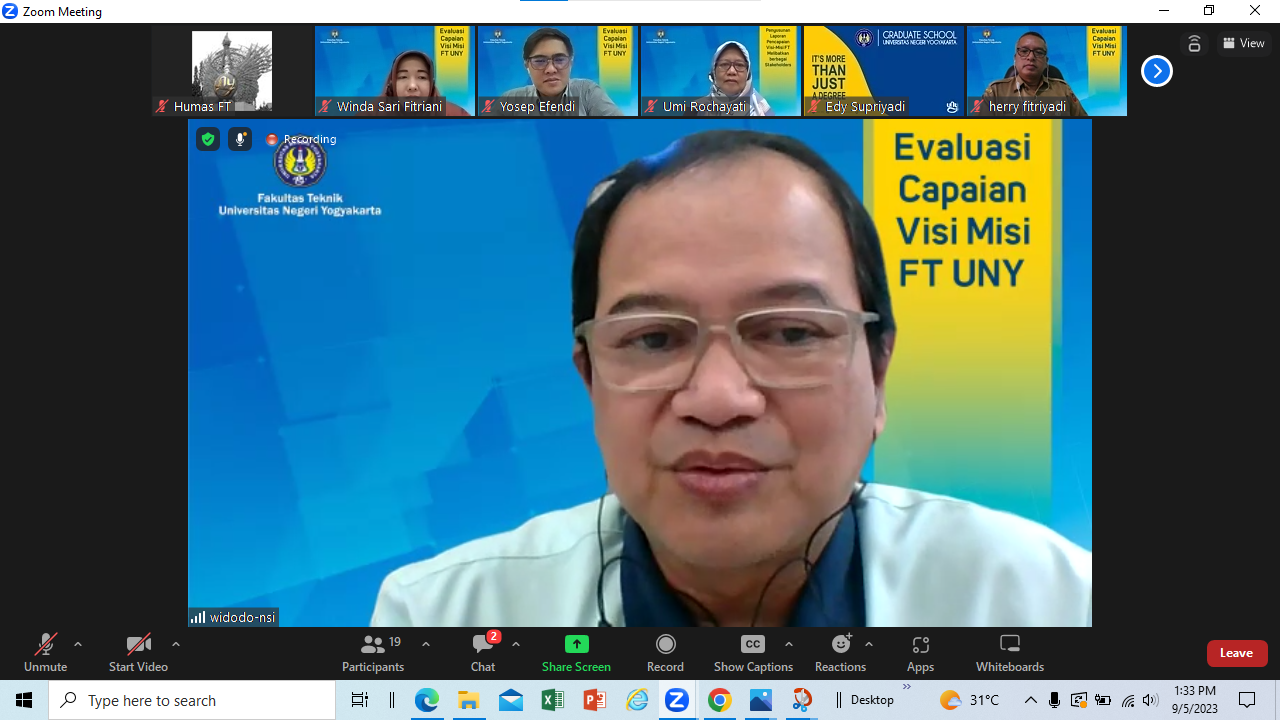Expand the caret next to Show Captions
Image resolution: width=1280 pixels, height=720 pixels.
[x=789, y=644]
